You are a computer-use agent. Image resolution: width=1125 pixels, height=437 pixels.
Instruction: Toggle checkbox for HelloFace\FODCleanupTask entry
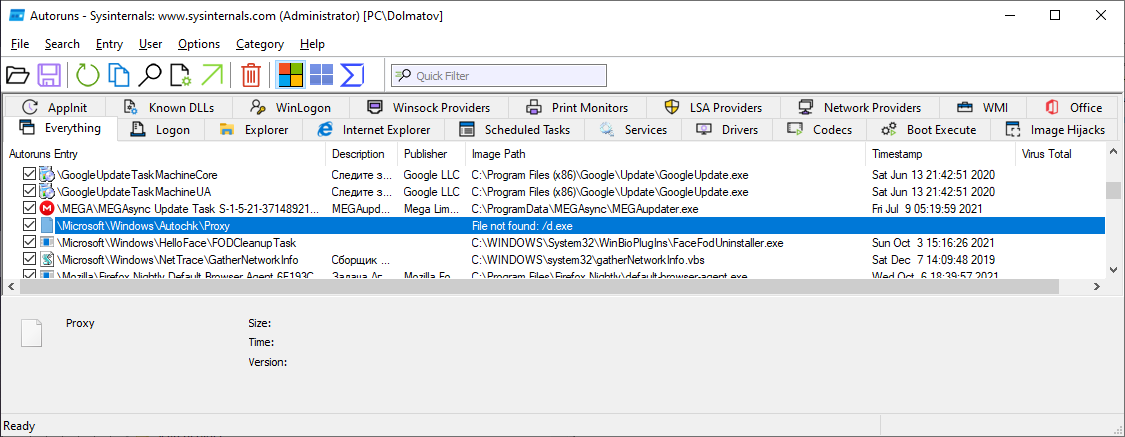pos(29,243)
